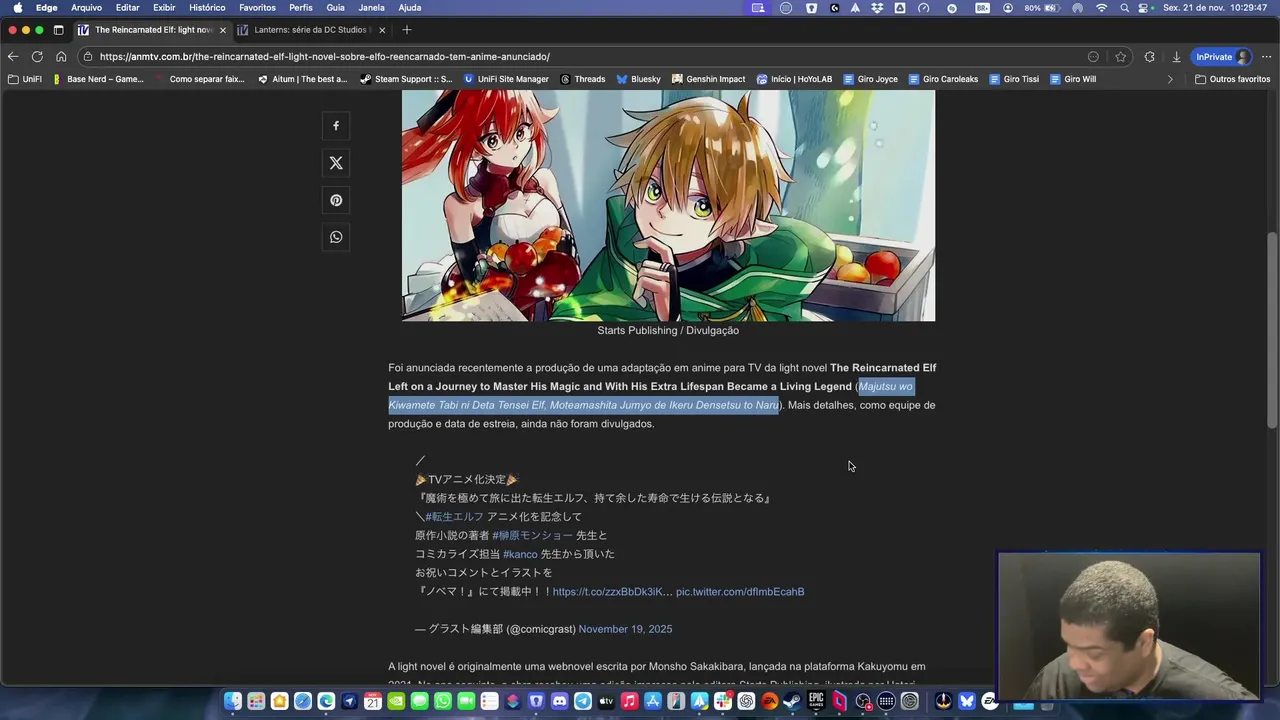
Task: Show more bookmarks chevron
Action: tap(1170, 79)
